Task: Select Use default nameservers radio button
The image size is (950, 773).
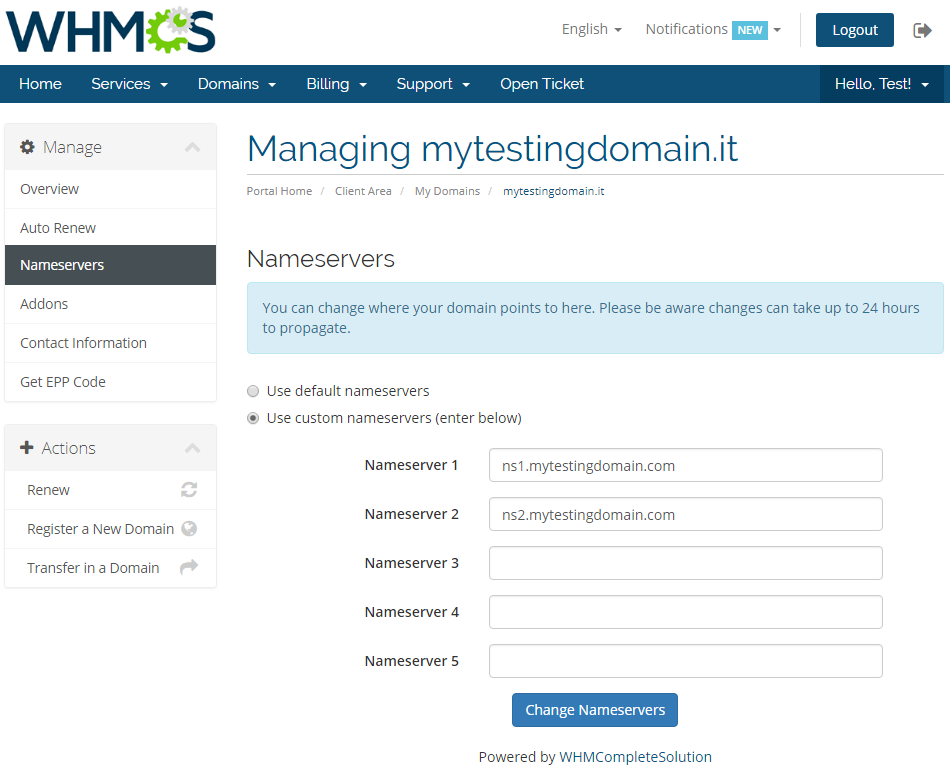Action: 253,391
